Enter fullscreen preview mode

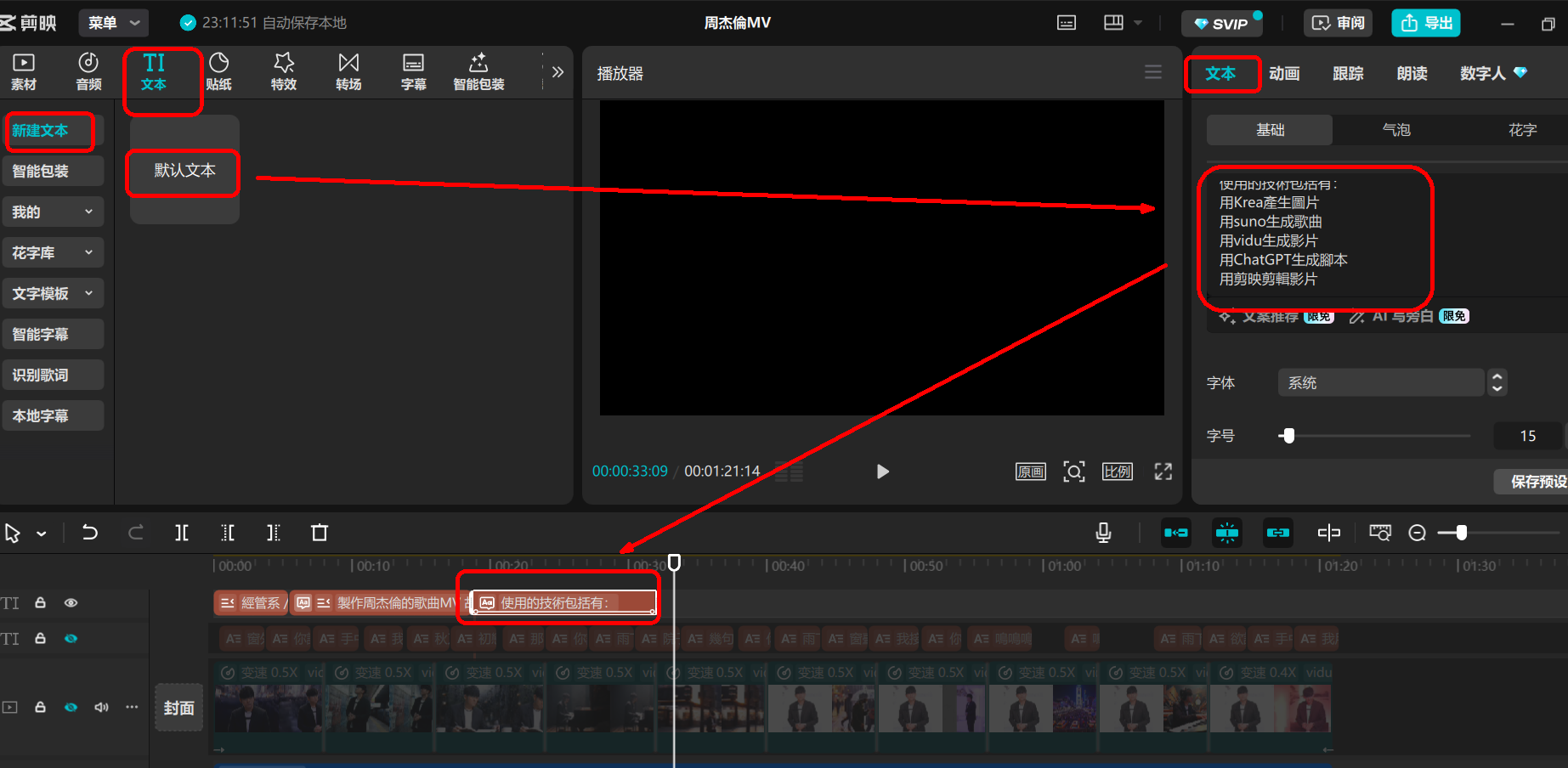pos(1163,472)
